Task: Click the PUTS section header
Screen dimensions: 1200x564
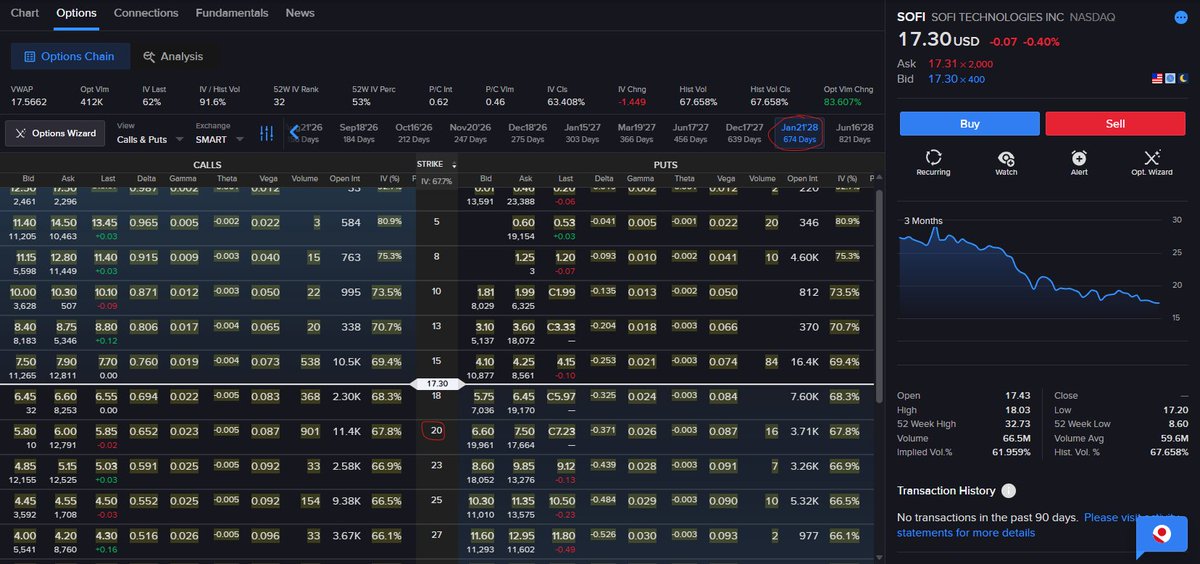Action: (x=666, y=164)
